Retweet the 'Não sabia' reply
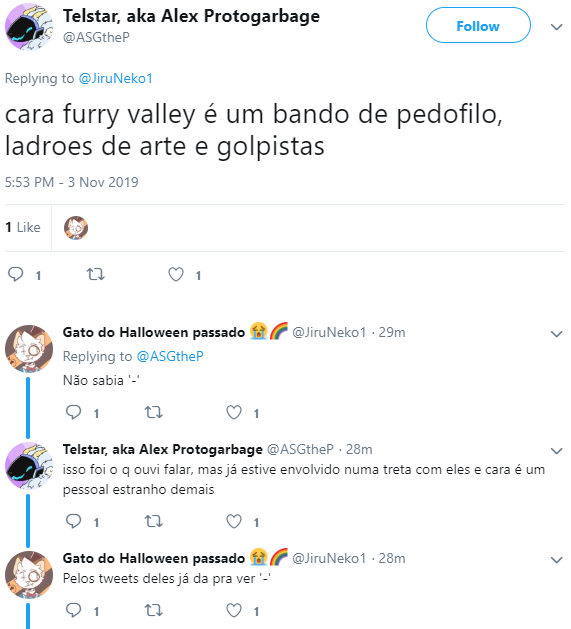The height and width of the screenshot is (629, 571). tap(153, 412)
